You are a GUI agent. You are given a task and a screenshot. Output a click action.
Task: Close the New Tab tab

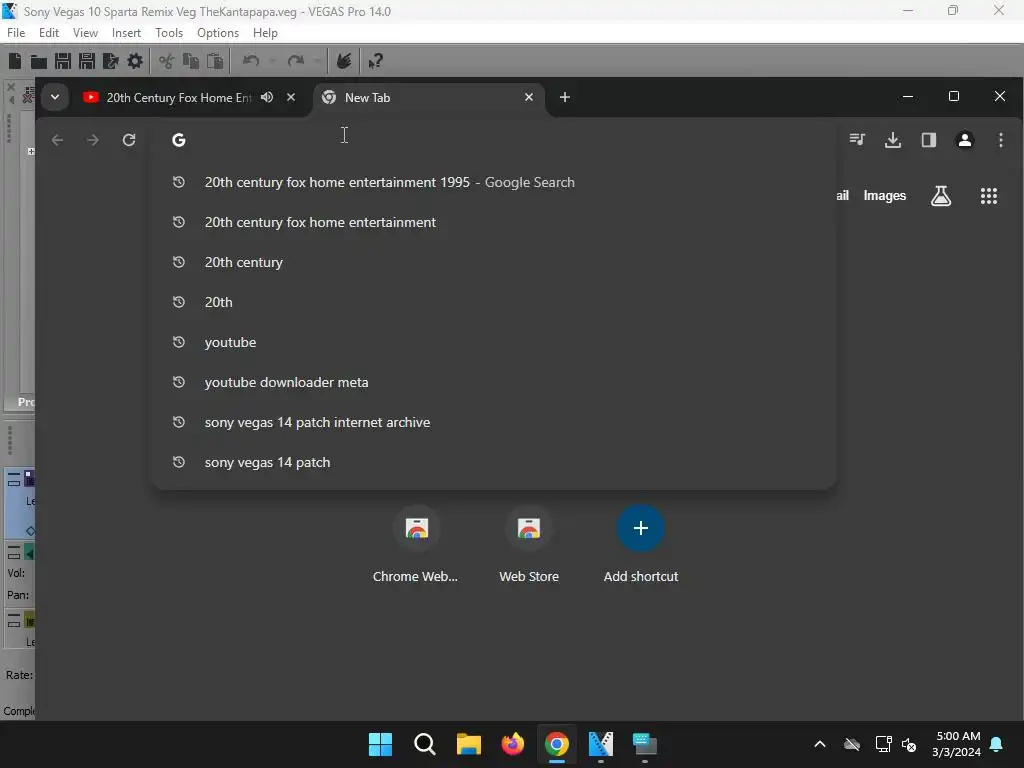pyautogui.click(x=529, y=97)
